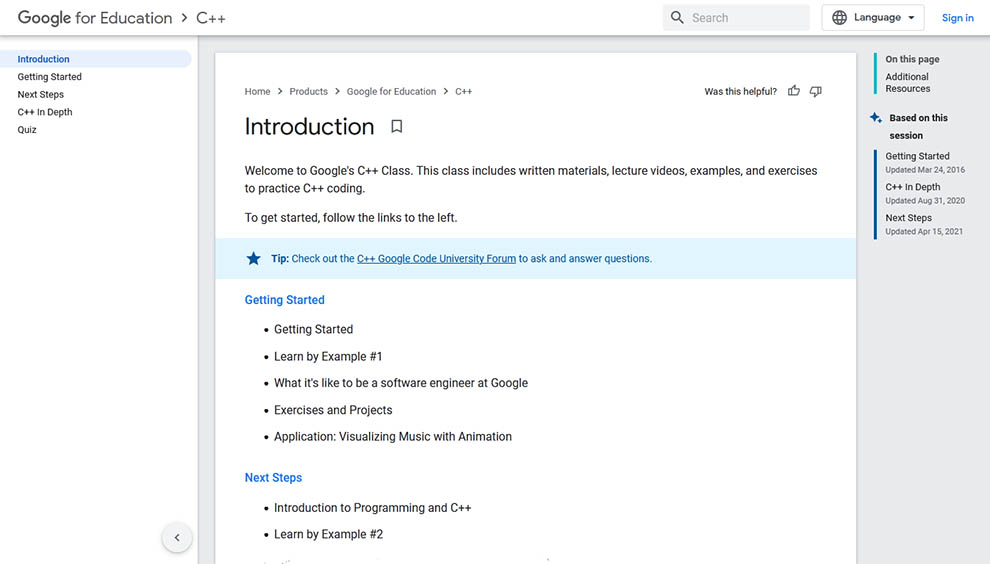
Task: Select Getting Started in left sidebar
Action: pos(49,76)
